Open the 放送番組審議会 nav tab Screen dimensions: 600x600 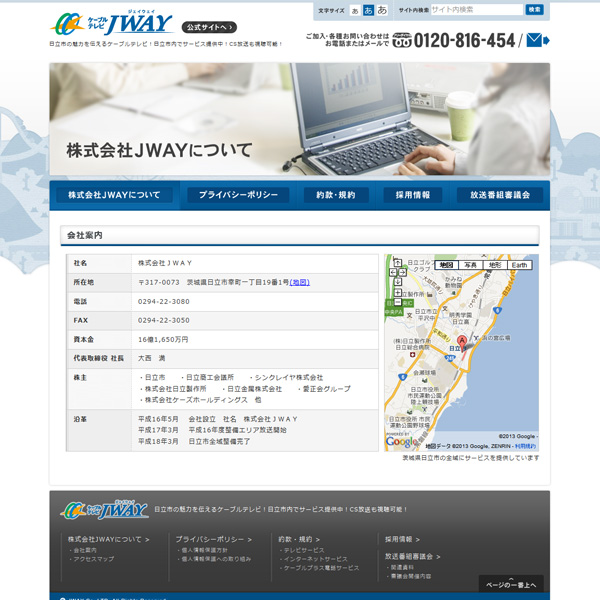coord(500,195)
